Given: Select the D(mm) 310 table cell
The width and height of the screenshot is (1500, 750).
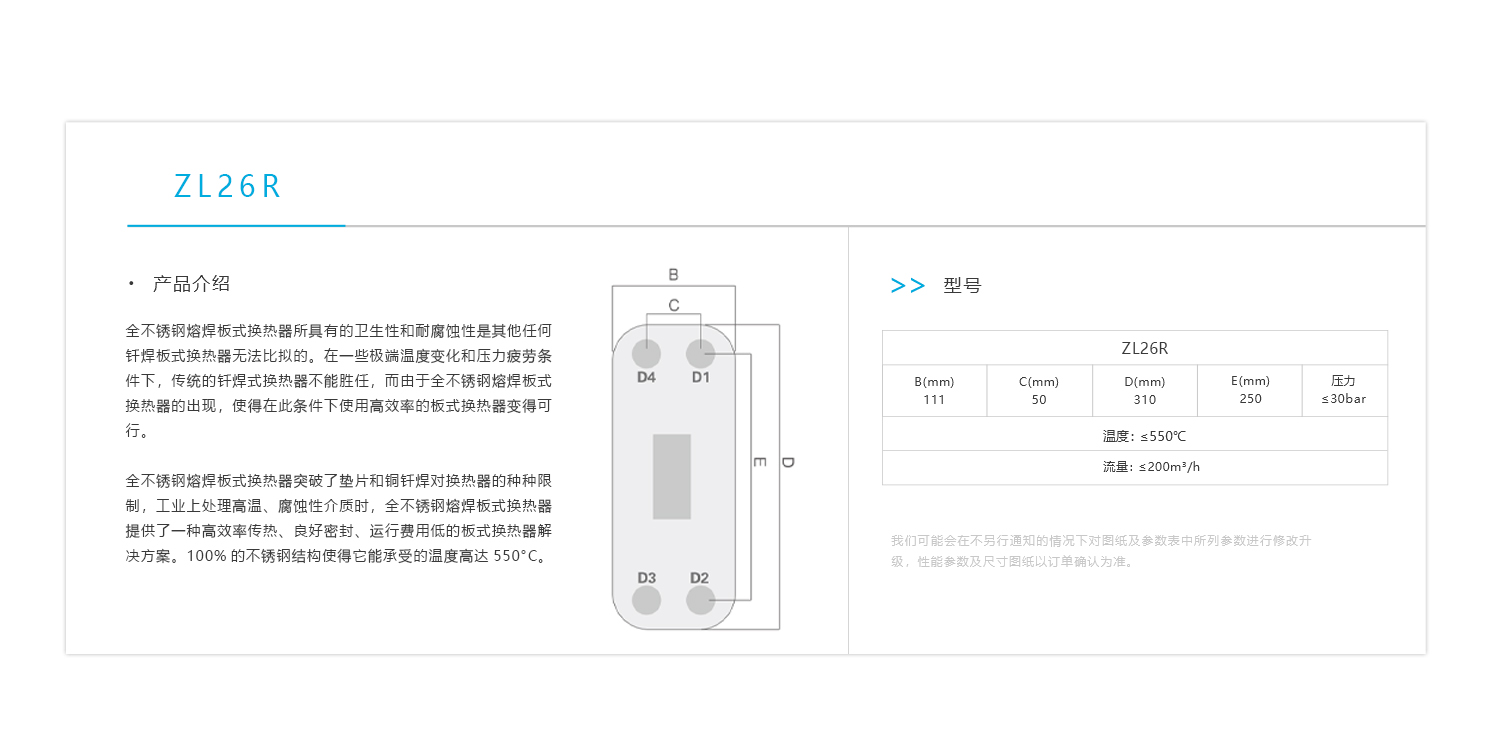Looking at the screenshot, I should point(1145,390).
